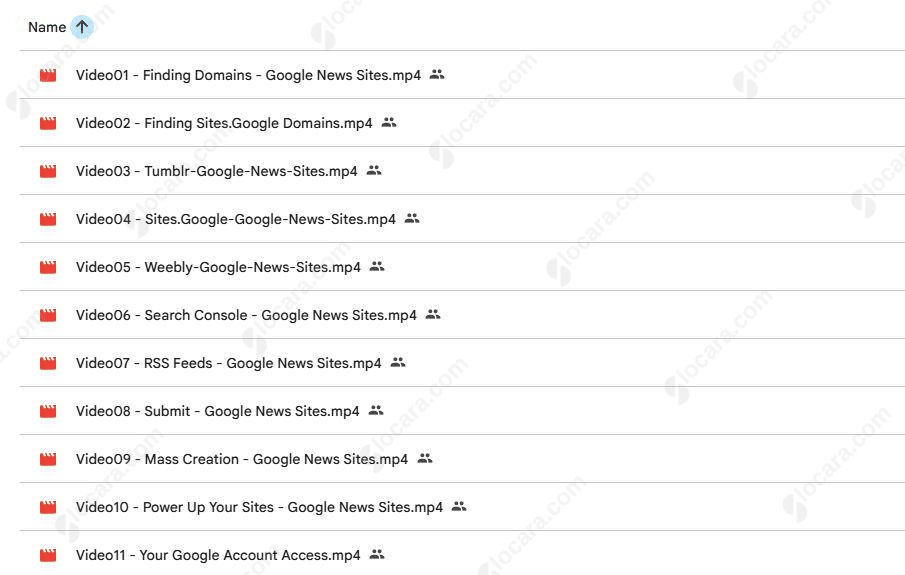Click the Name column header

point(47,27)
